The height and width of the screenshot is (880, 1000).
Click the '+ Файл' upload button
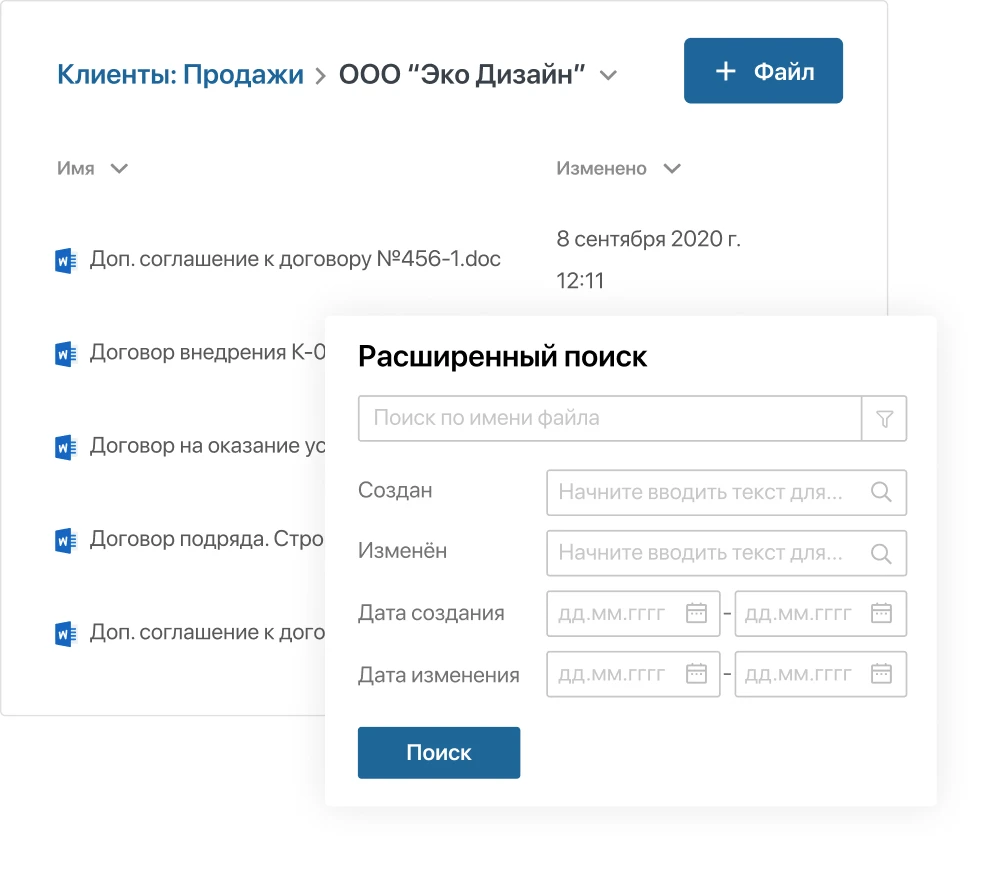762,70
